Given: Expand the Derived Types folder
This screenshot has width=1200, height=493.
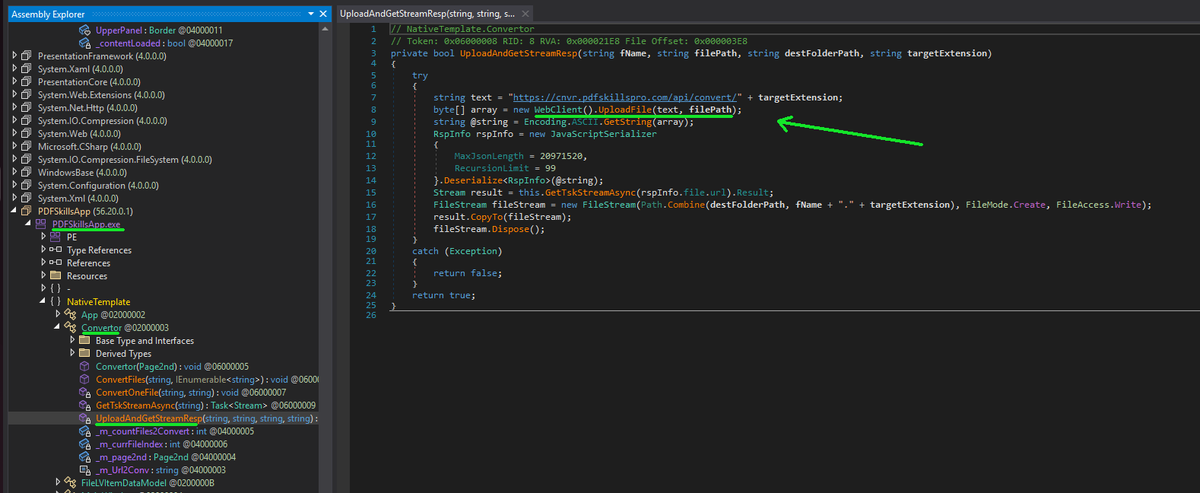Looking at the screenshot, I should click(73, 353).
